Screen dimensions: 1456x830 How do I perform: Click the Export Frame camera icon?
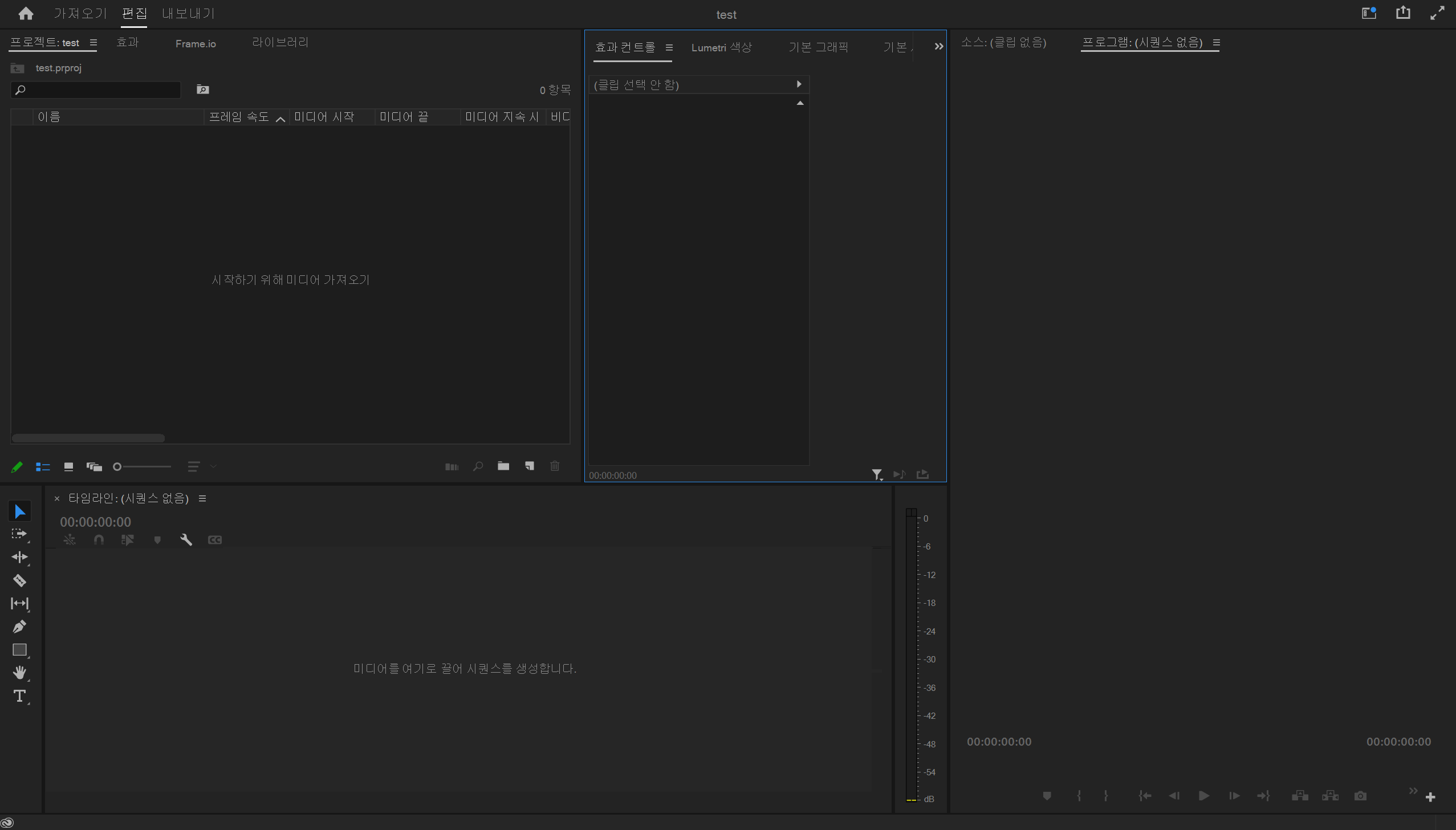pyautogui.click(x=1360, y=796)
